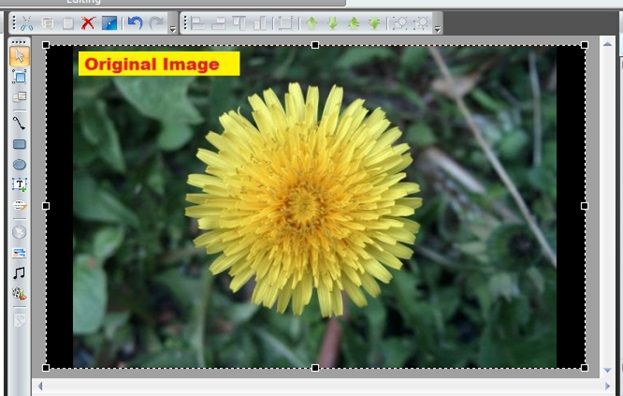Click the right-middle selection handle
The width and height of the screenshot is (623, 396).
click(584, 206)
